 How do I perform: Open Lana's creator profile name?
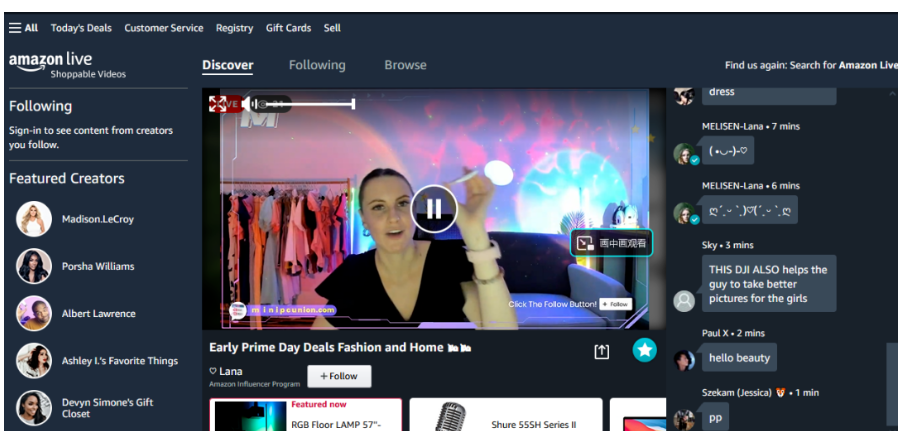point(231,371)
